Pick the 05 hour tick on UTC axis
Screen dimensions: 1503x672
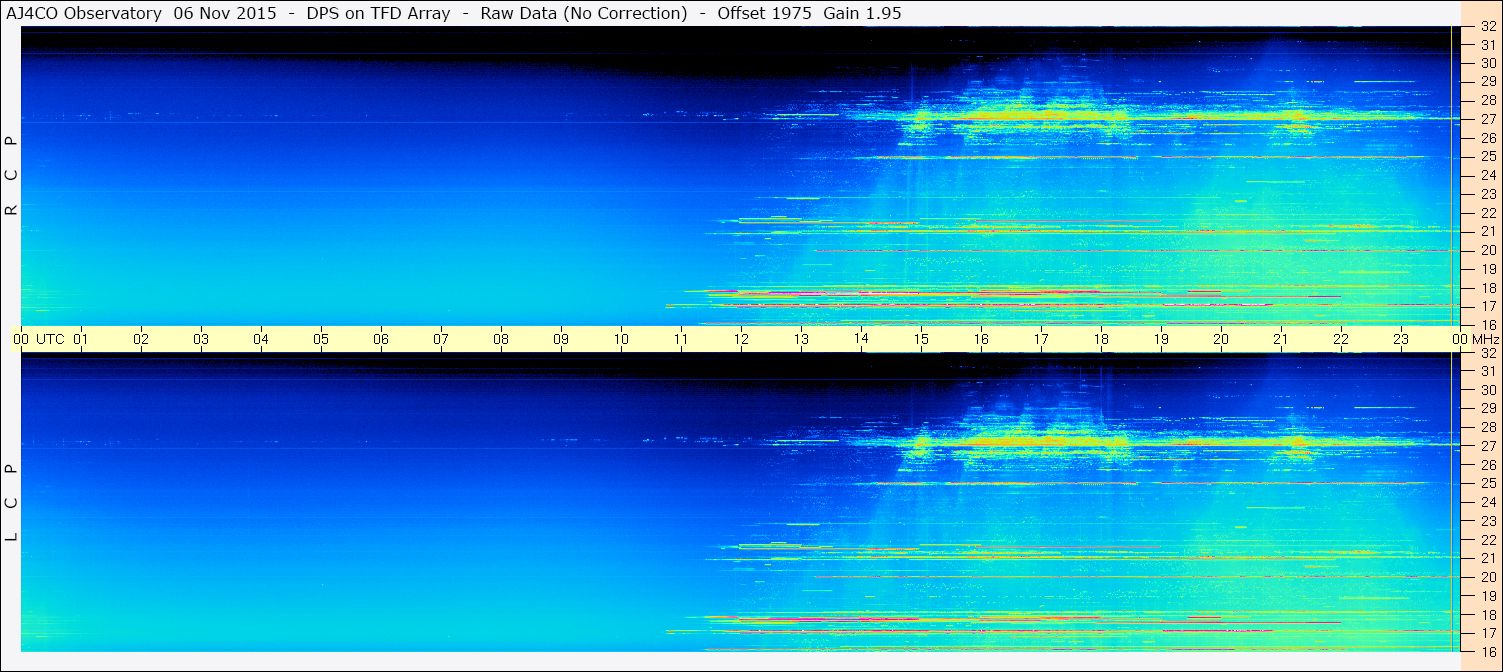point(321,339)
